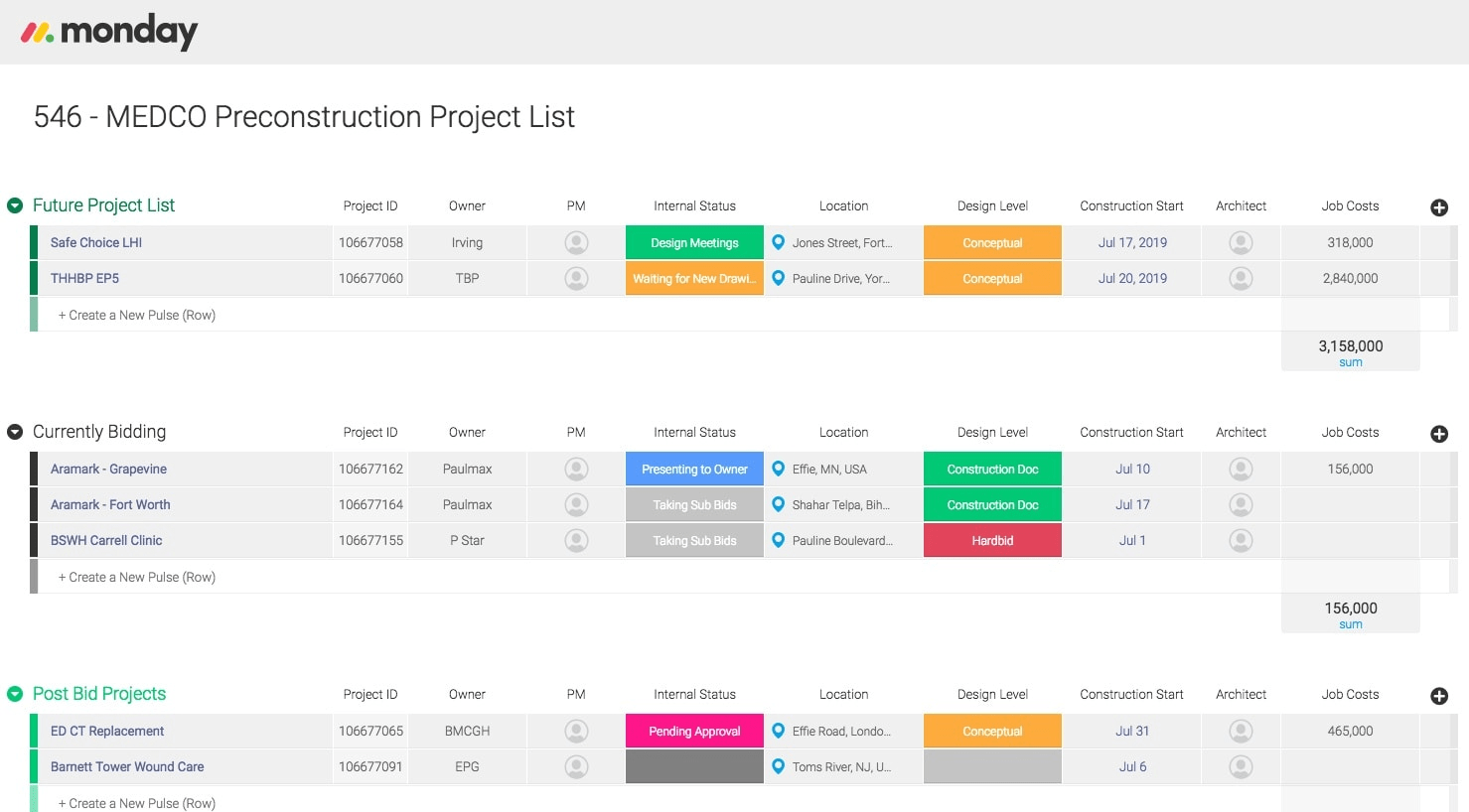Screen dimensions: 1469x812
Task: Select job cost 2,840,000 cell
Action: (1351, 278)
